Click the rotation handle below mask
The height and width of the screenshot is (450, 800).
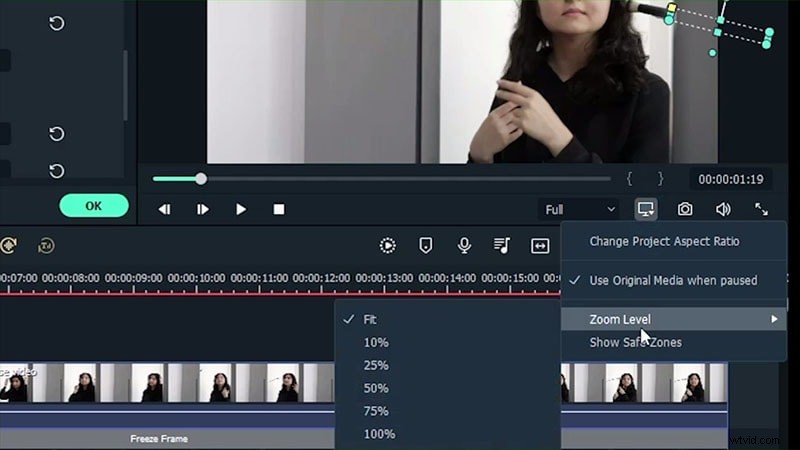tap(712, 53)
